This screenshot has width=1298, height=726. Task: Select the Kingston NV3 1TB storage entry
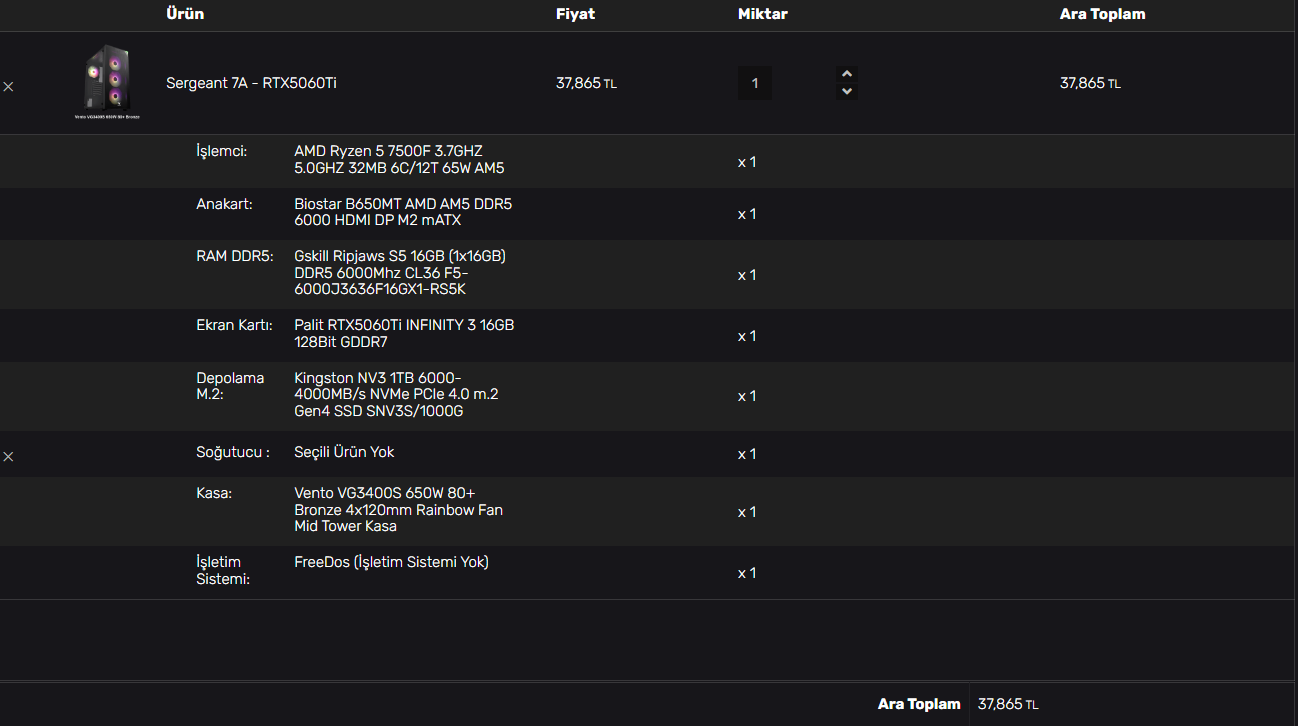(x=396, y=395)
